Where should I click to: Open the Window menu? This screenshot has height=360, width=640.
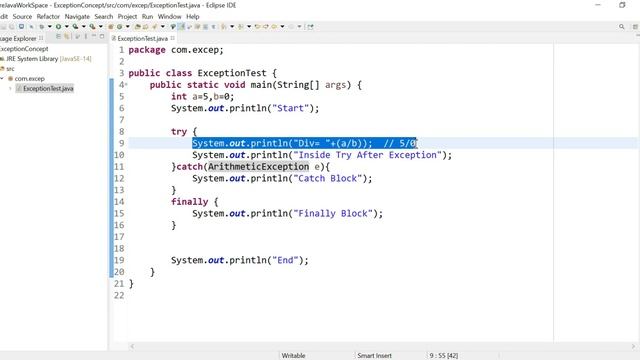(x=169, y=16)
